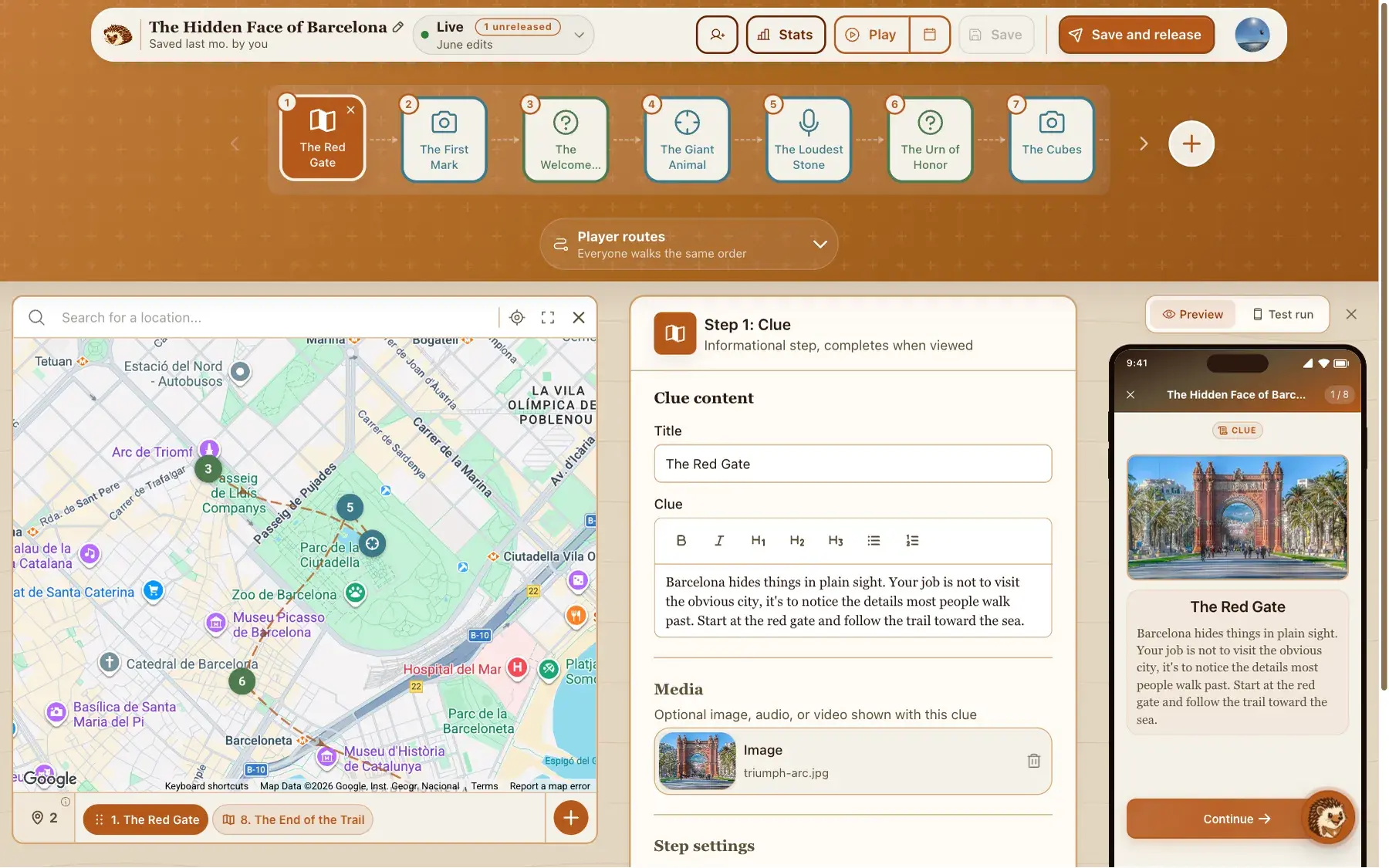Image resolution: width=1389 pixels, height=868 pixels.
Task: Click Save and release
Action: (x=1136, y=35)
